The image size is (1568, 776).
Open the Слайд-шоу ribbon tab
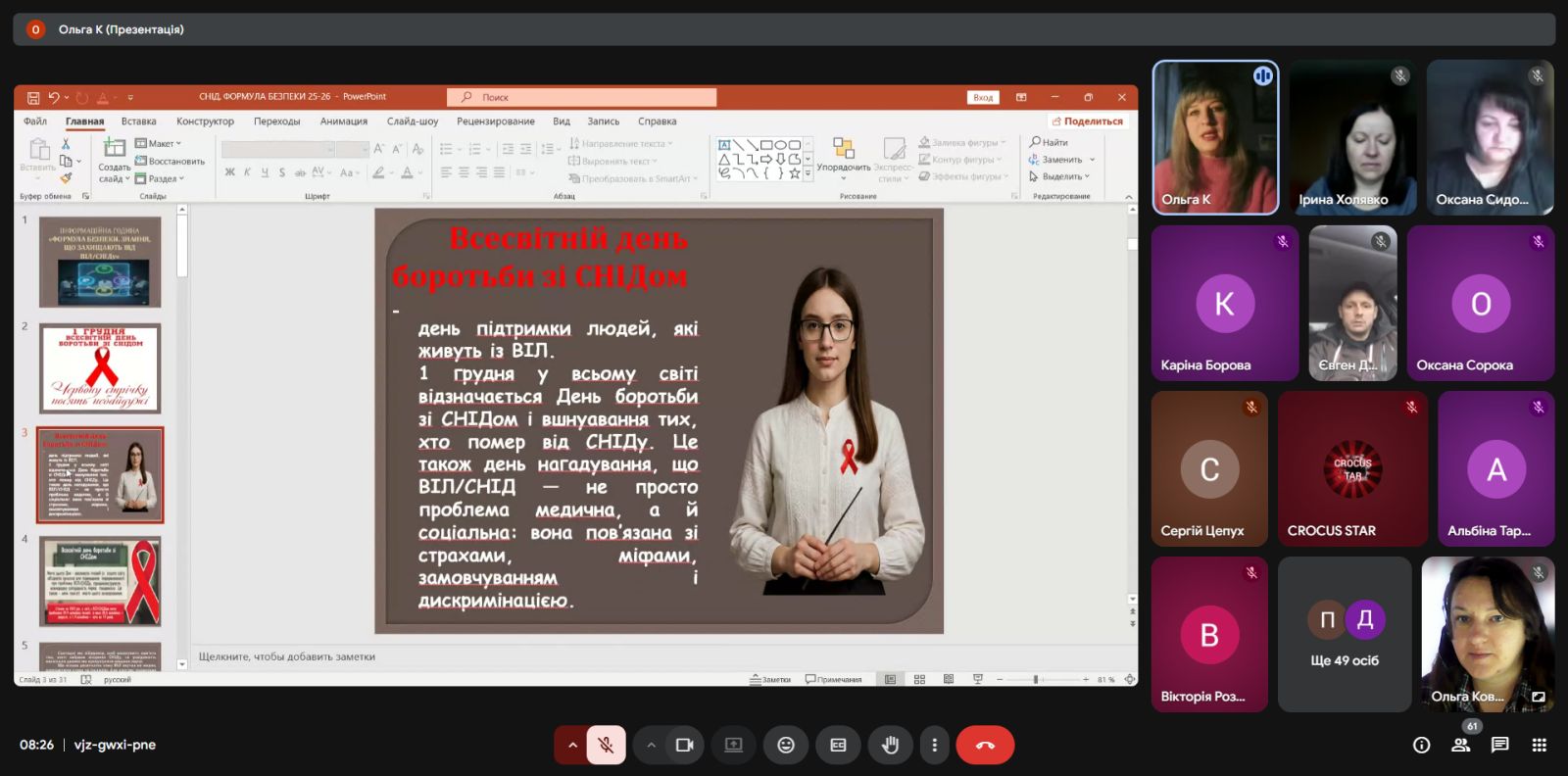(x=412, y=121)
